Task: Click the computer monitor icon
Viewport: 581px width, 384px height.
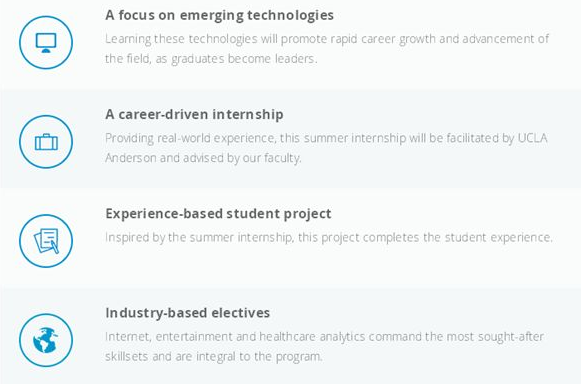Action: click(46, 43)
